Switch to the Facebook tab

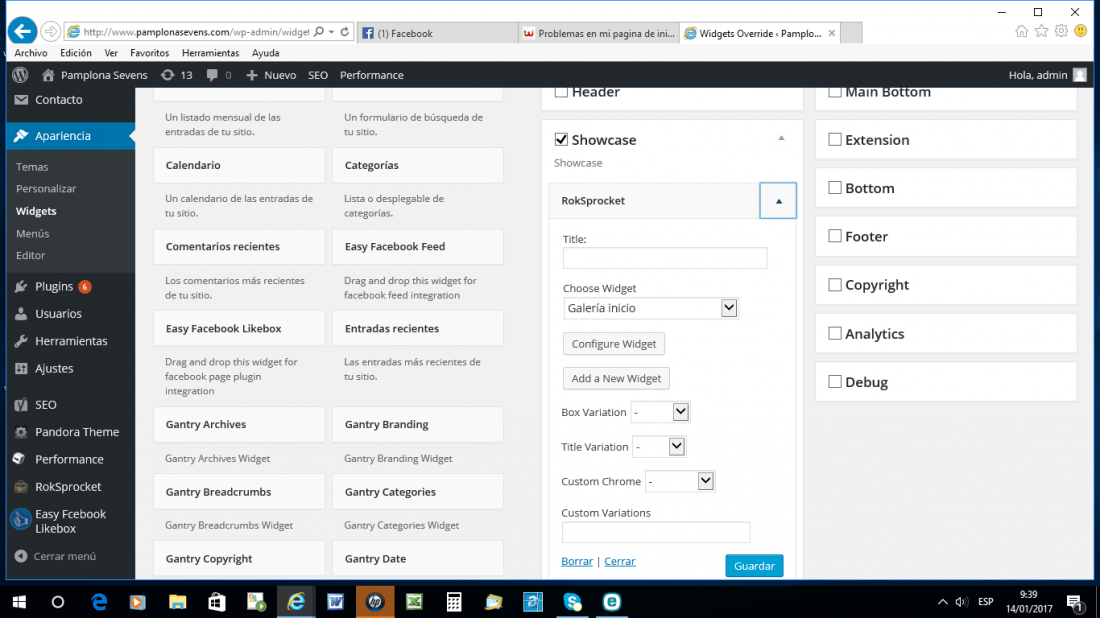pyautogui.click(x=437, y=33)
